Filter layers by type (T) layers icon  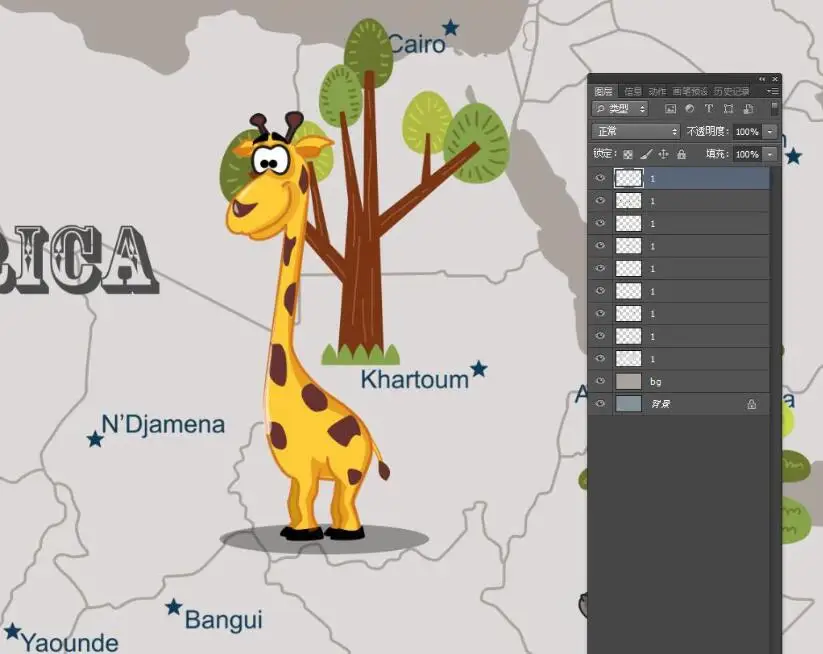tap(709, 109)
